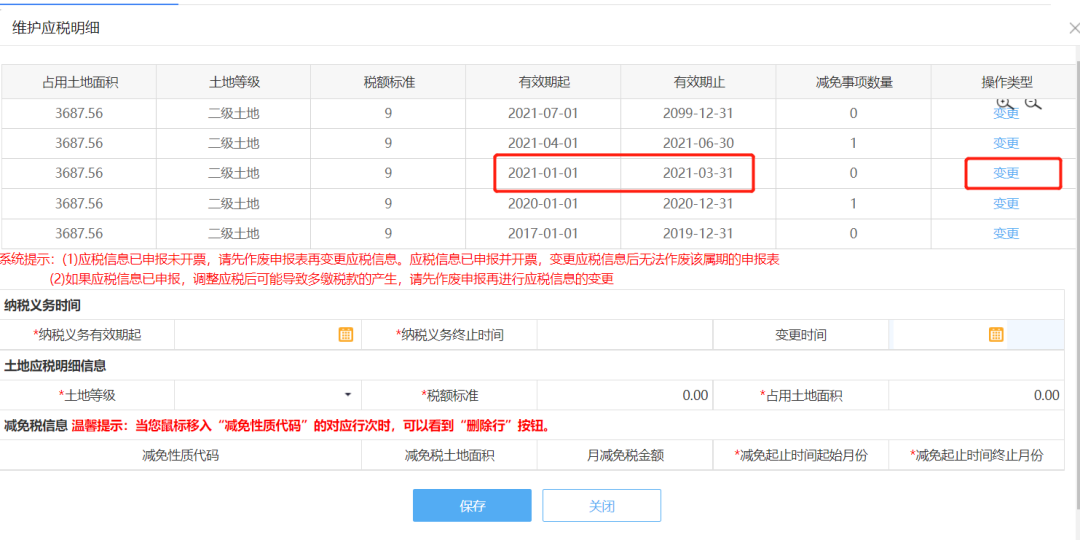This screenshot has height=540, width=1080.
Task: Select the 2019-12-31 end date cell
Action: [698, 233]
